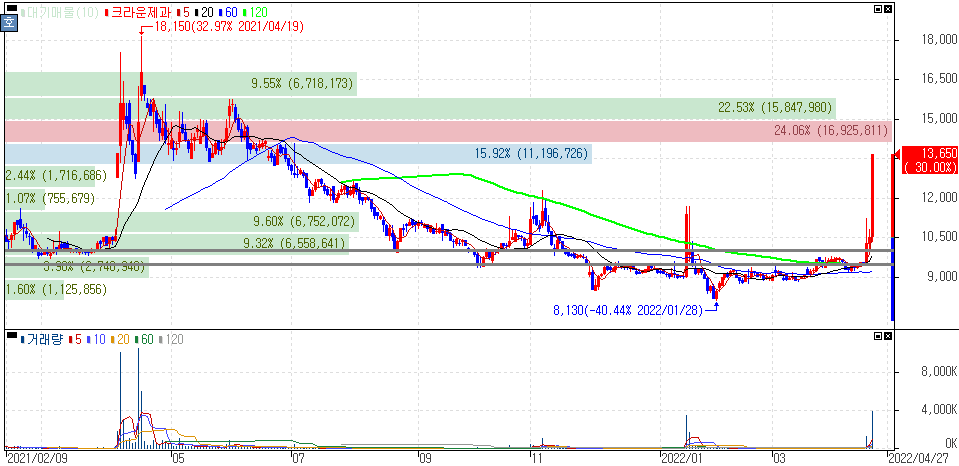Viewport: 959px width, 466px height.
Task: Select the 대기매물(10) indicator legend
Action: [x=61, y=12]
